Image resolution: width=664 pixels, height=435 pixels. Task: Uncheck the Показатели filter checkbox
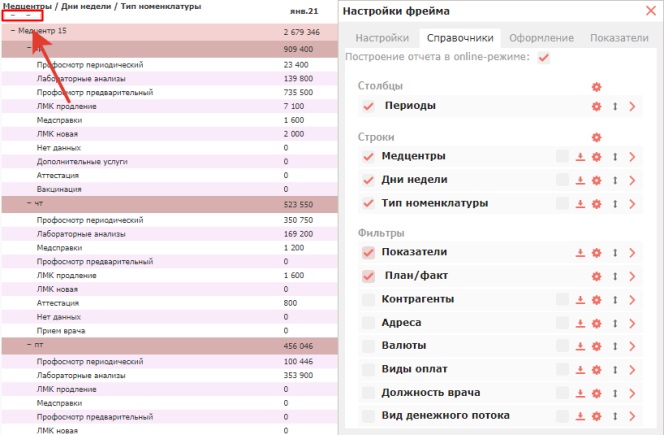pos(368,253)
